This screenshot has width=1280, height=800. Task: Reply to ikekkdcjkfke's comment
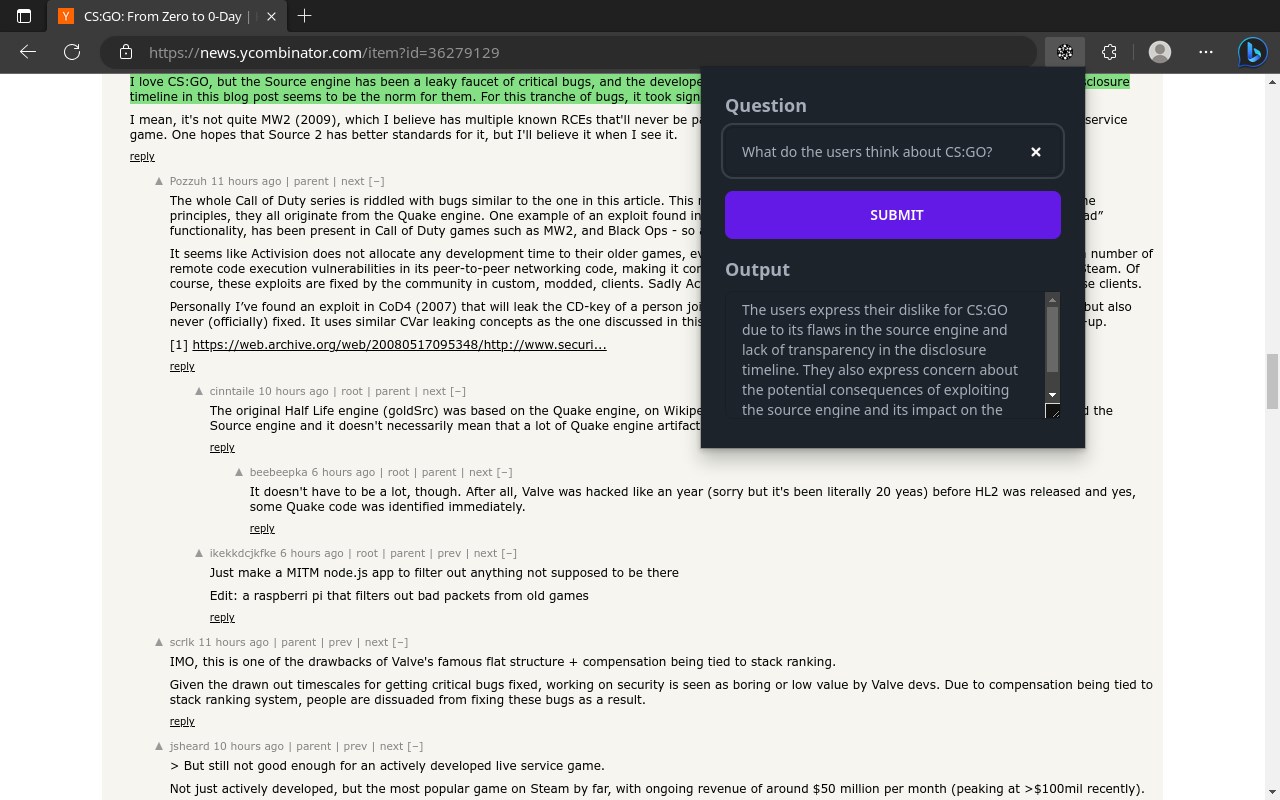tap(222, 617)
